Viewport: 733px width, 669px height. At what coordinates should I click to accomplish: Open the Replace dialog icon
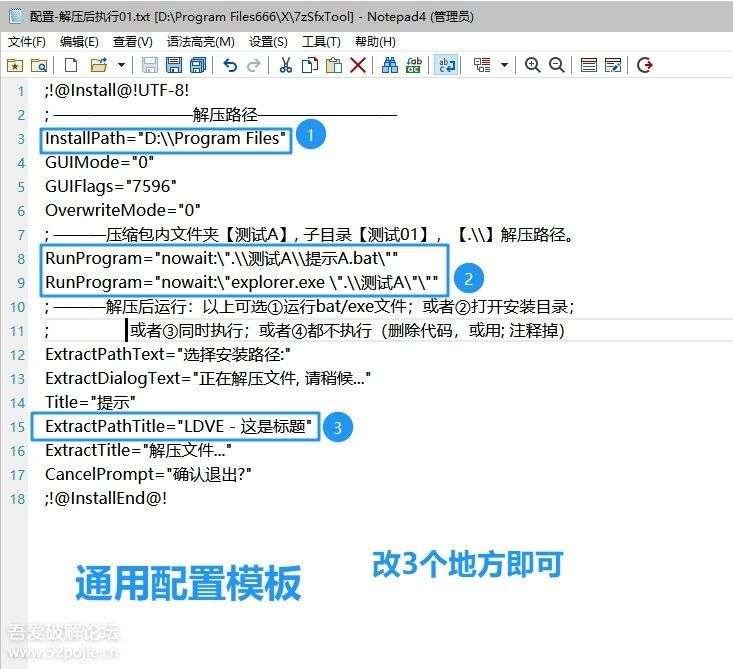[x=414, y=65]
